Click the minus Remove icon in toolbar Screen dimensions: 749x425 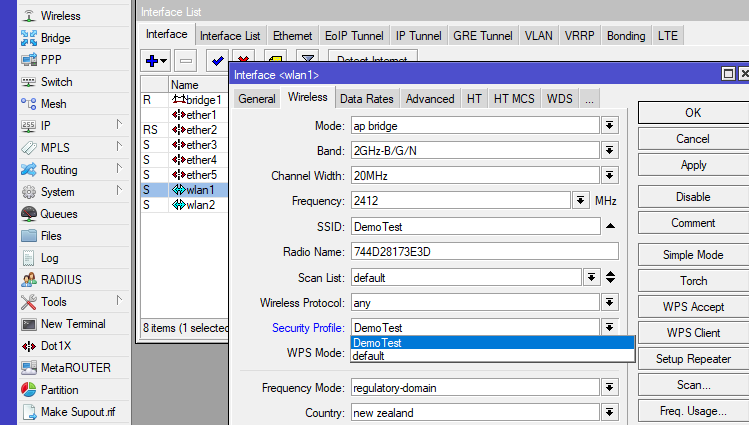coord(186,60)
